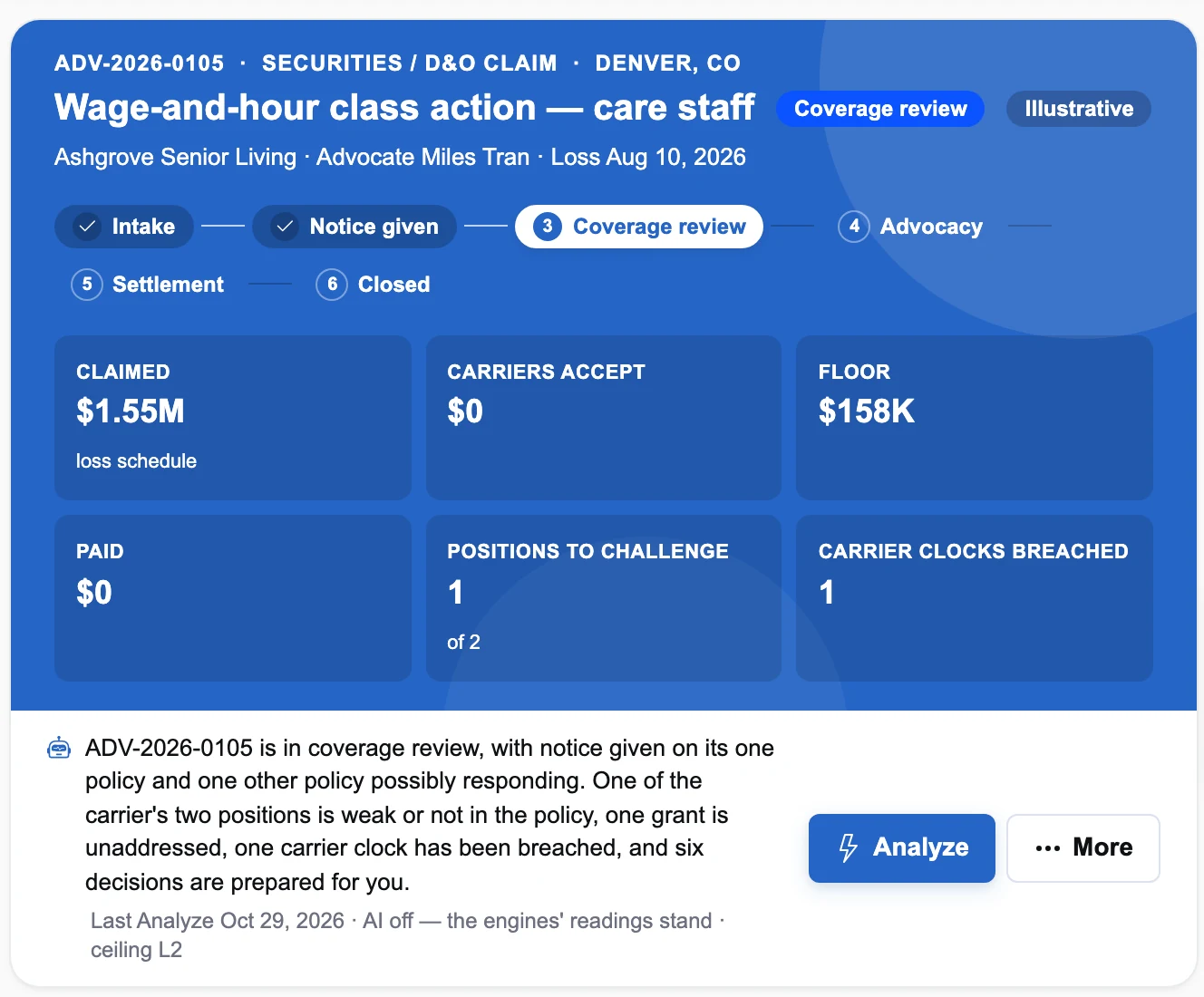1204x997 pixels.
Task: Click SECURITIES / D&O CLAIM label
Action: 410,63
